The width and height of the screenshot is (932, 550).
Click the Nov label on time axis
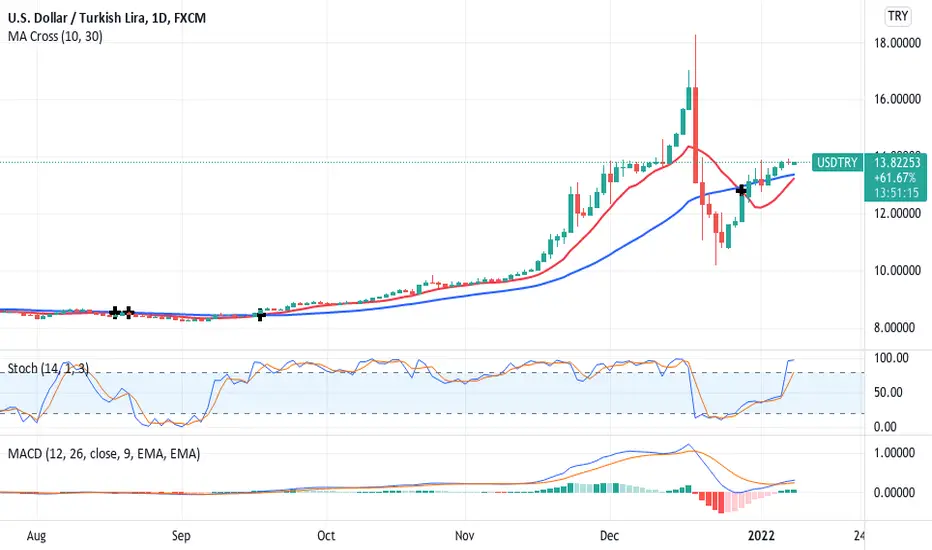tap(464, 536)
